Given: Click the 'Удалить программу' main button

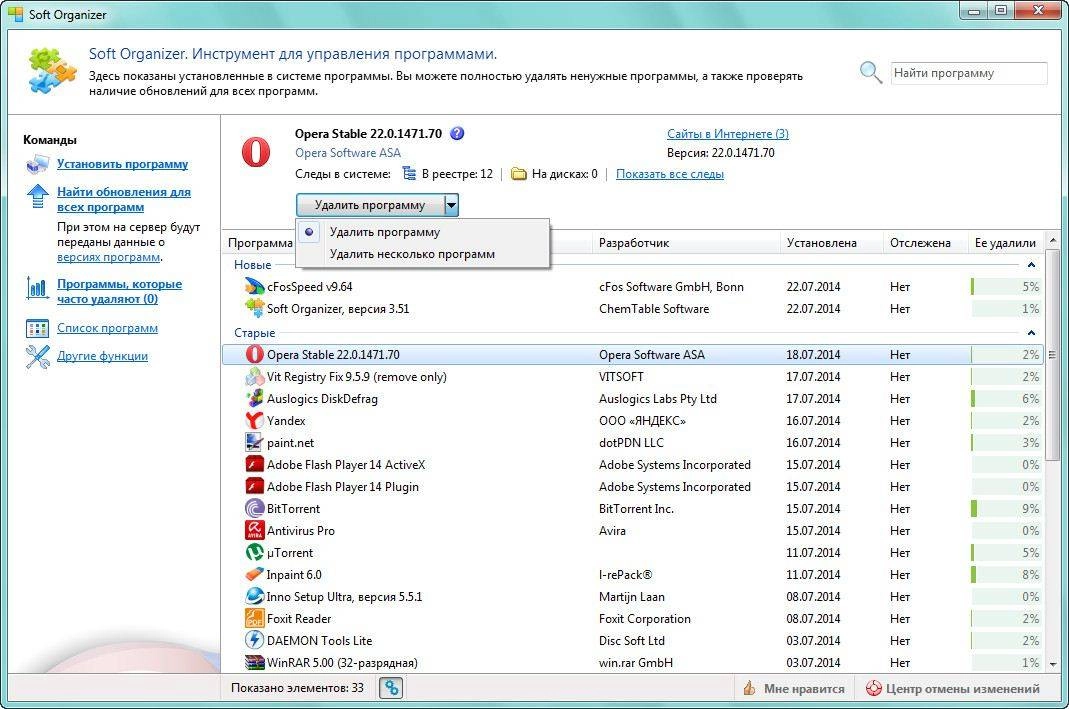Looking at the screenshot, I should point(370,205).
